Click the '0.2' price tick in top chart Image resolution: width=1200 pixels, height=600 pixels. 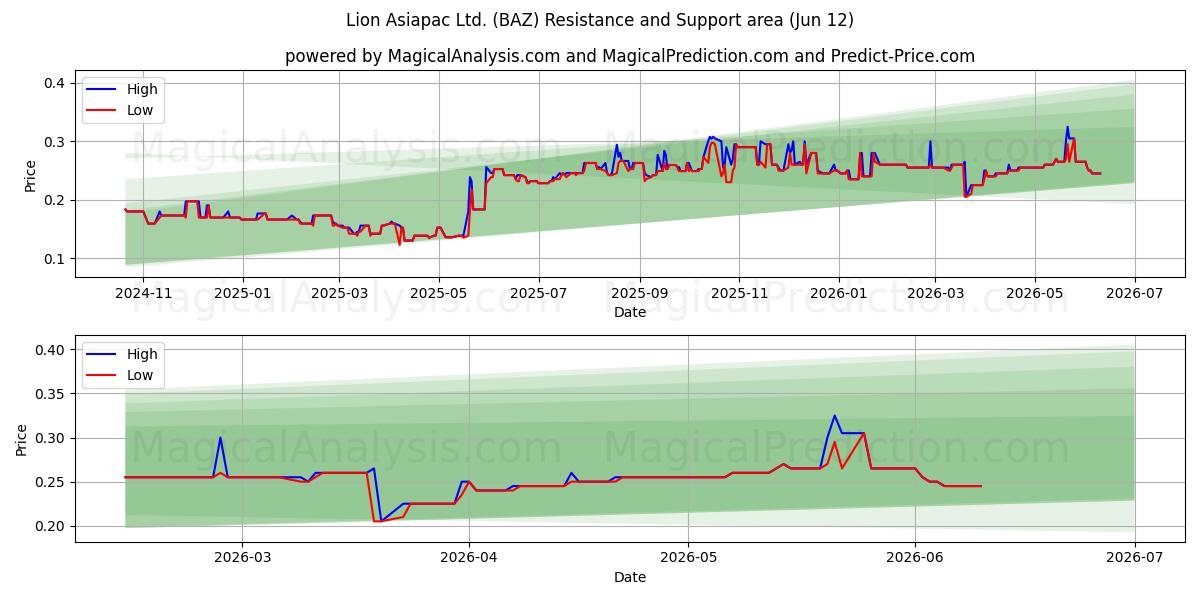56,200
